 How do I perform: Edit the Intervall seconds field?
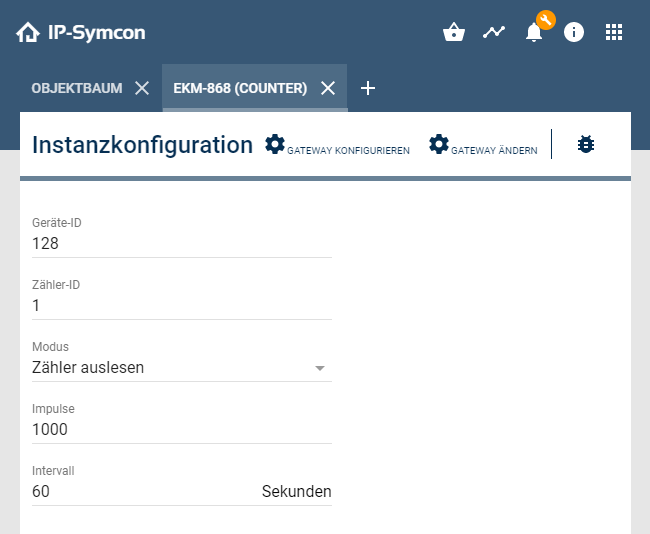(140, 492)
